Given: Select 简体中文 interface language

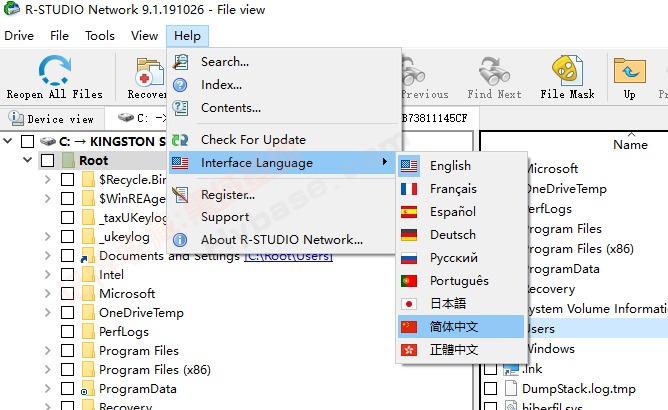Looking at the screenshot, I should [461, 327].
